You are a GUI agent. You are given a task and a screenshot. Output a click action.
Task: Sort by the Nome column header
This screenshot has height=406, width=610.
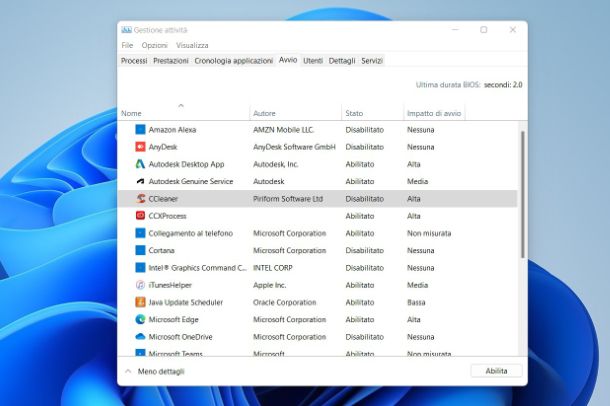[x=184, y=112]
